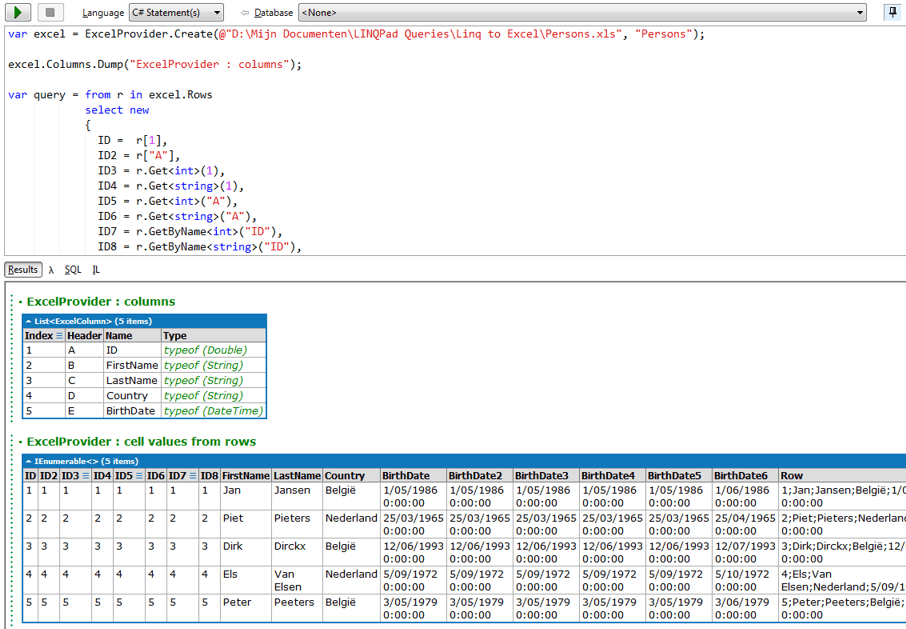Run the query with the green play button
The image size is (906, 629).
pos(18,12)
